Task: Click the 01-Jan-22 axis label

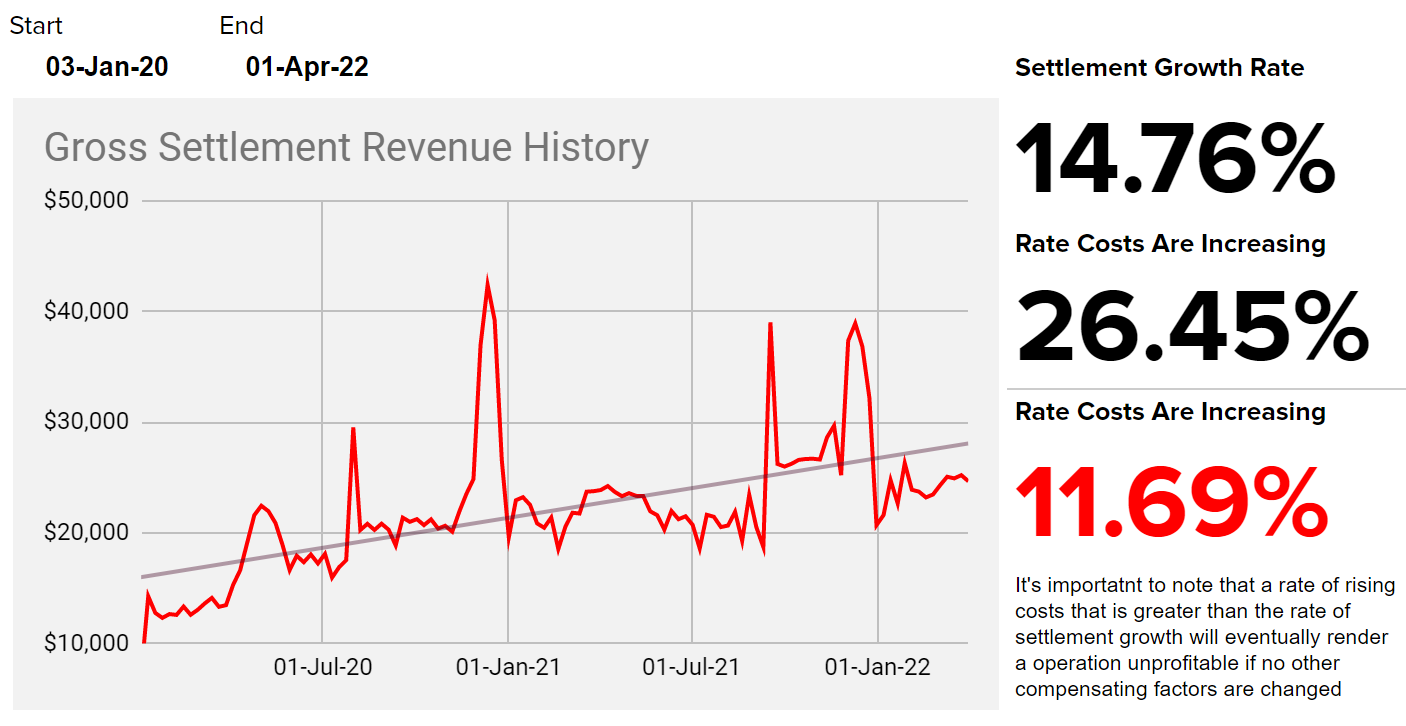Action: pos(878,667)
